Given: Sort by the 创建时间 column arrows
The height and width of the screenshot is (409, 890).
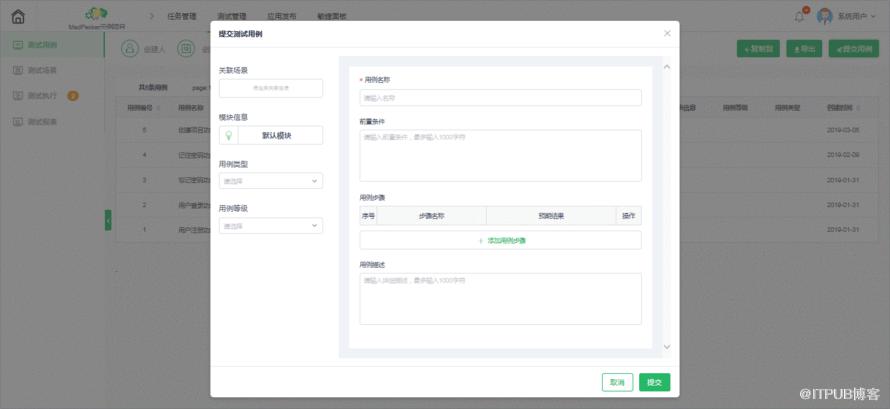Looking at the screenshot, I should click(858, 107).
